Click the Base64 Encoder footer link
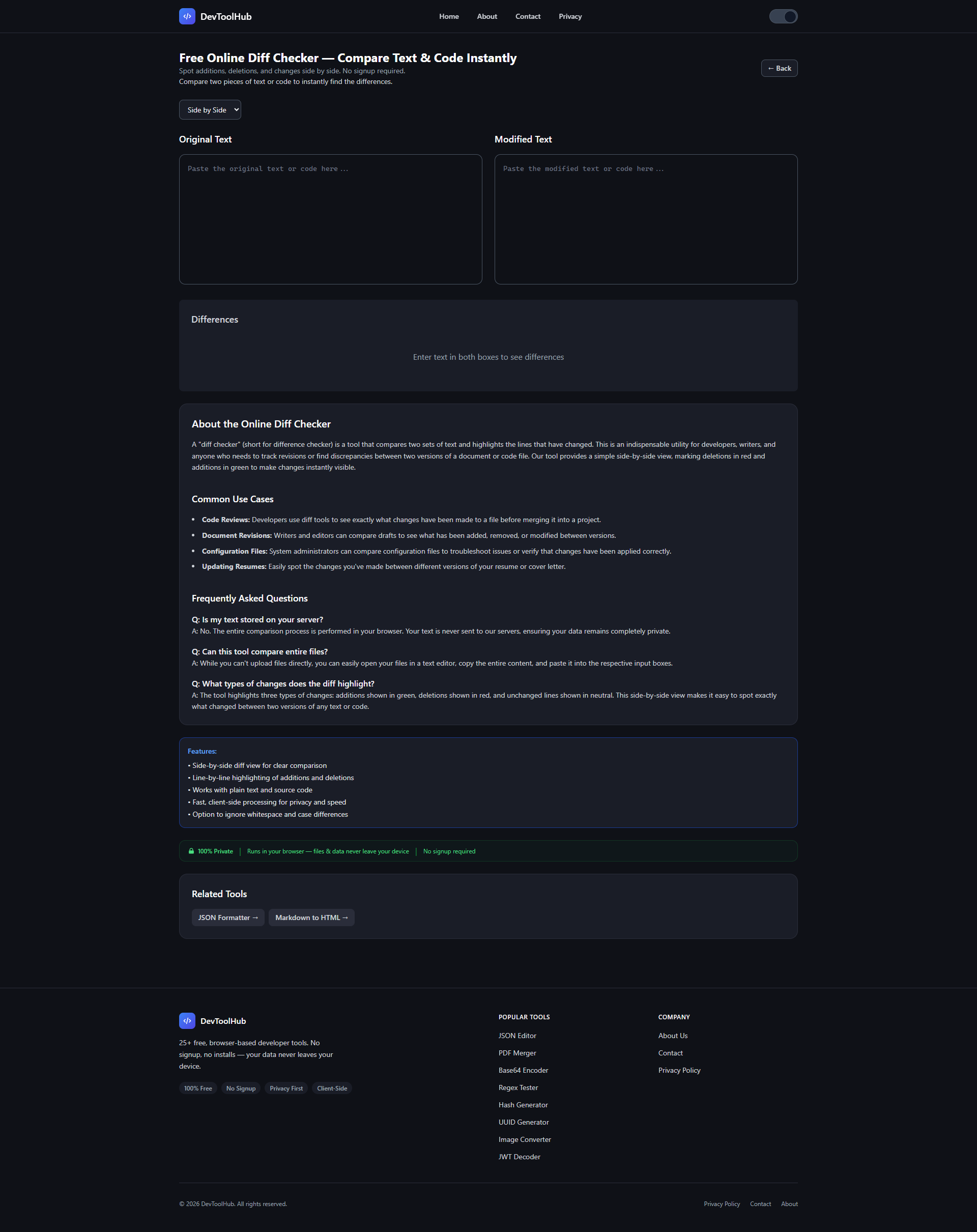 [523, 1070]
